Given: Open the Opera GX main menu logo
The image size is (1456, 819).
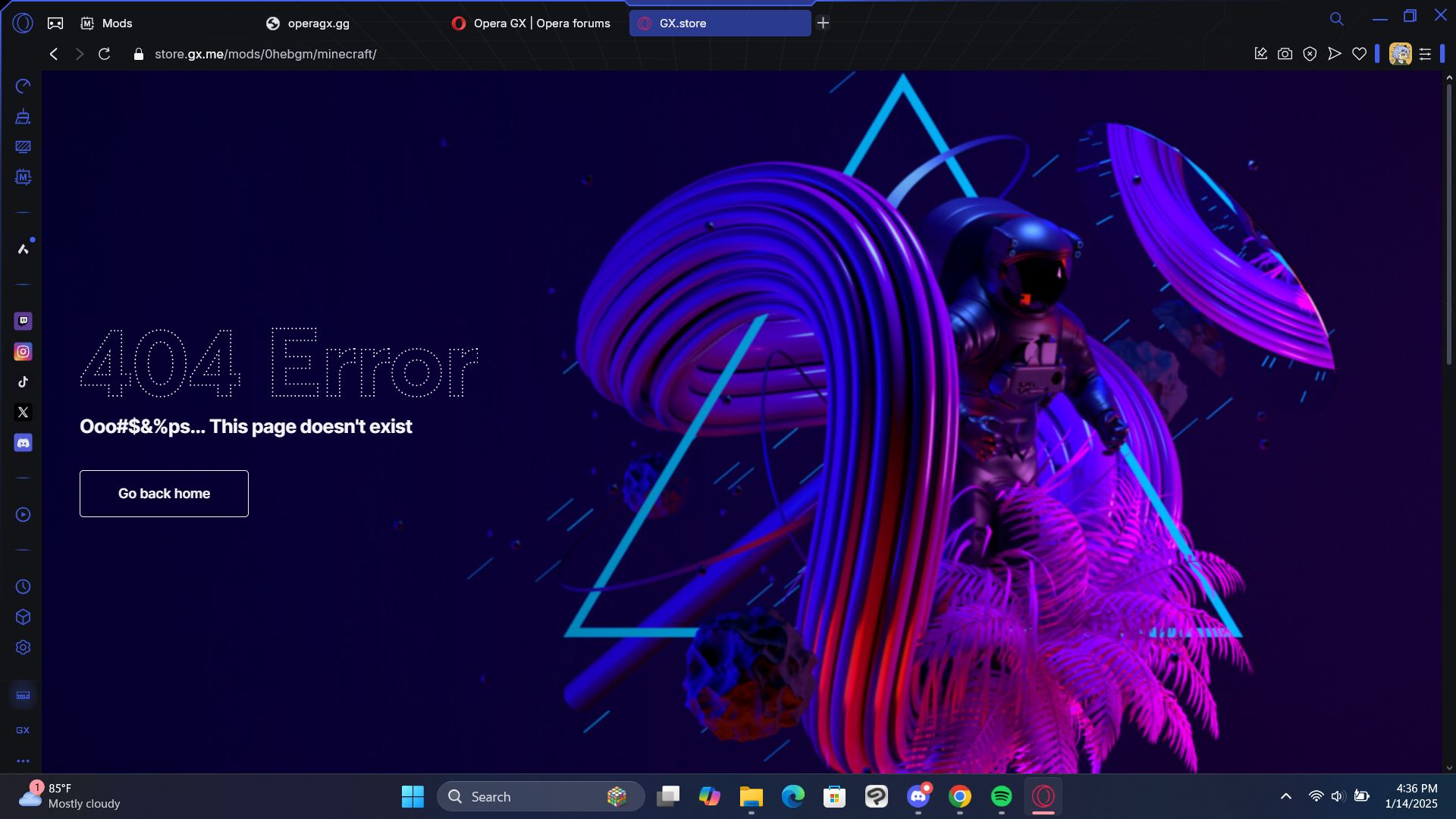Looking at the screenshot, I should (x=23, y=24).
